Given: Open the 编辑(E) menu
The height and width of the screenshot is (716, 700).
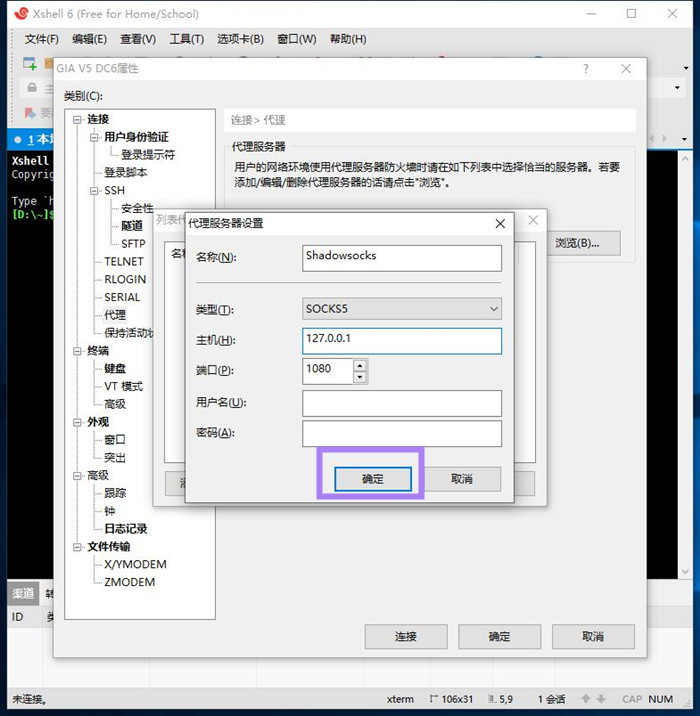Looking at the screenshot, I should tap(89, 39).
